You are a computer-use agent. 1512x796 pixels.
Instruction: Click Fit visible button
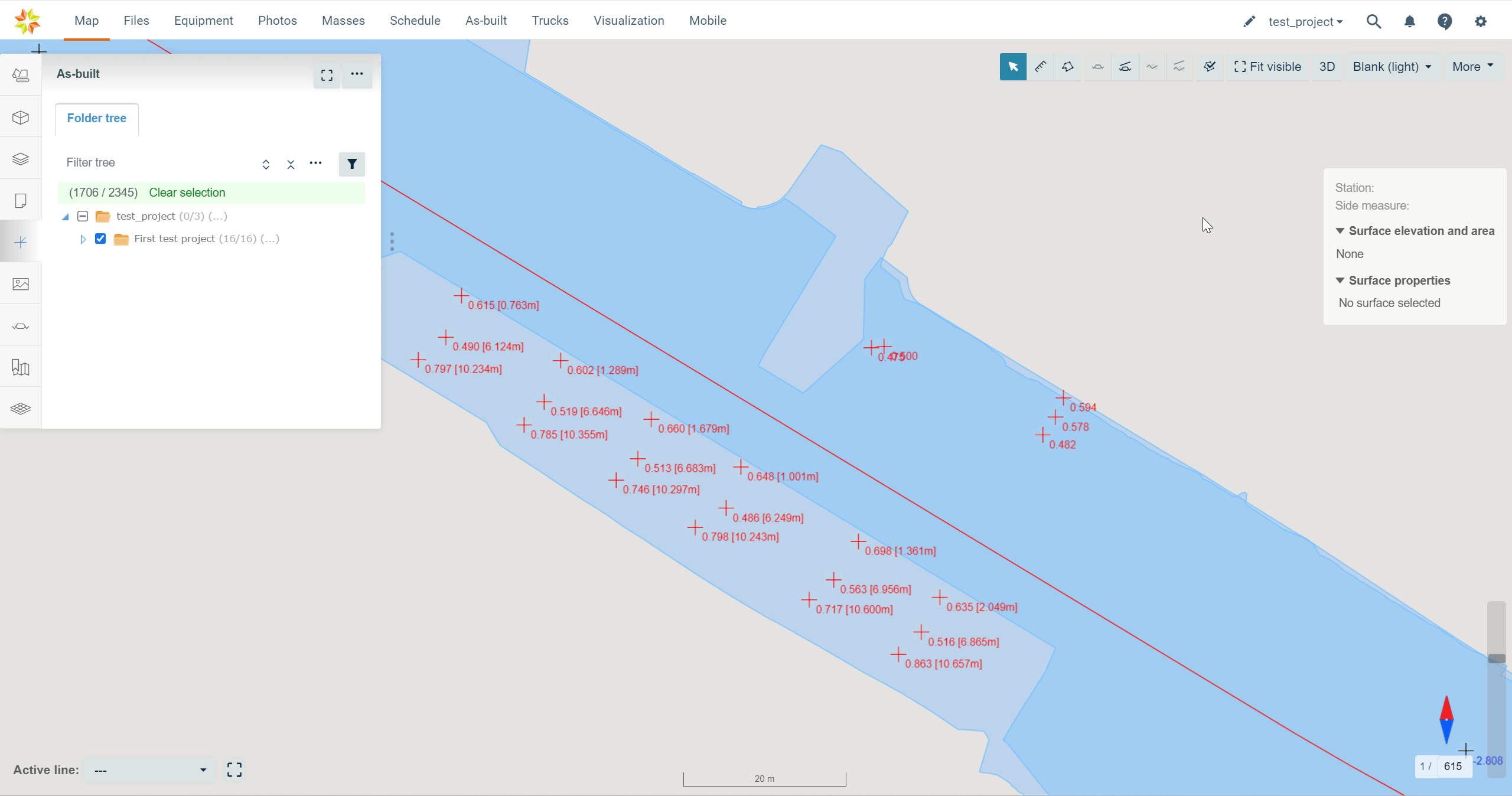1267,67
